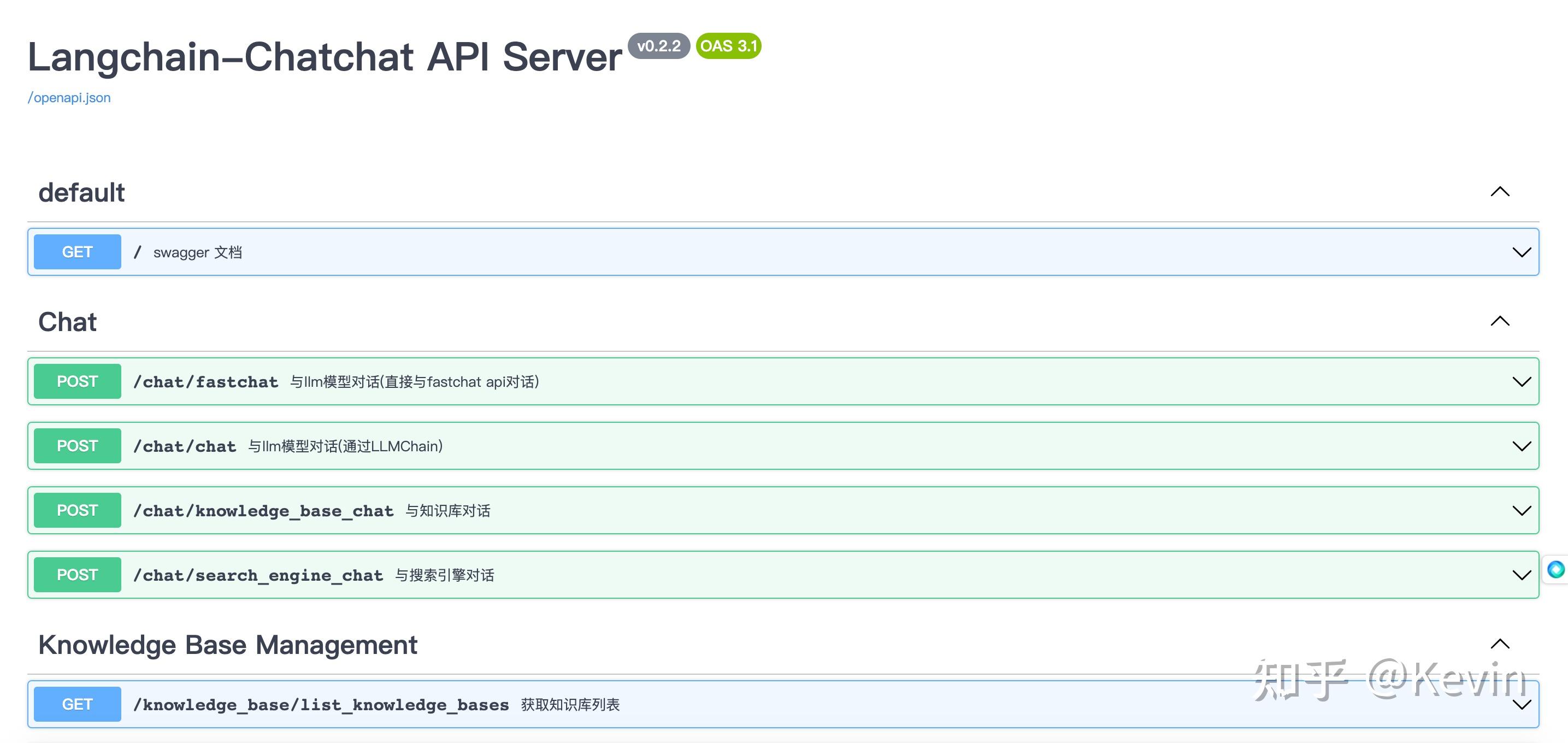Click the blue floating extension icon
The width and height of the screenshot is (1568, 743).
(1556, 570)
